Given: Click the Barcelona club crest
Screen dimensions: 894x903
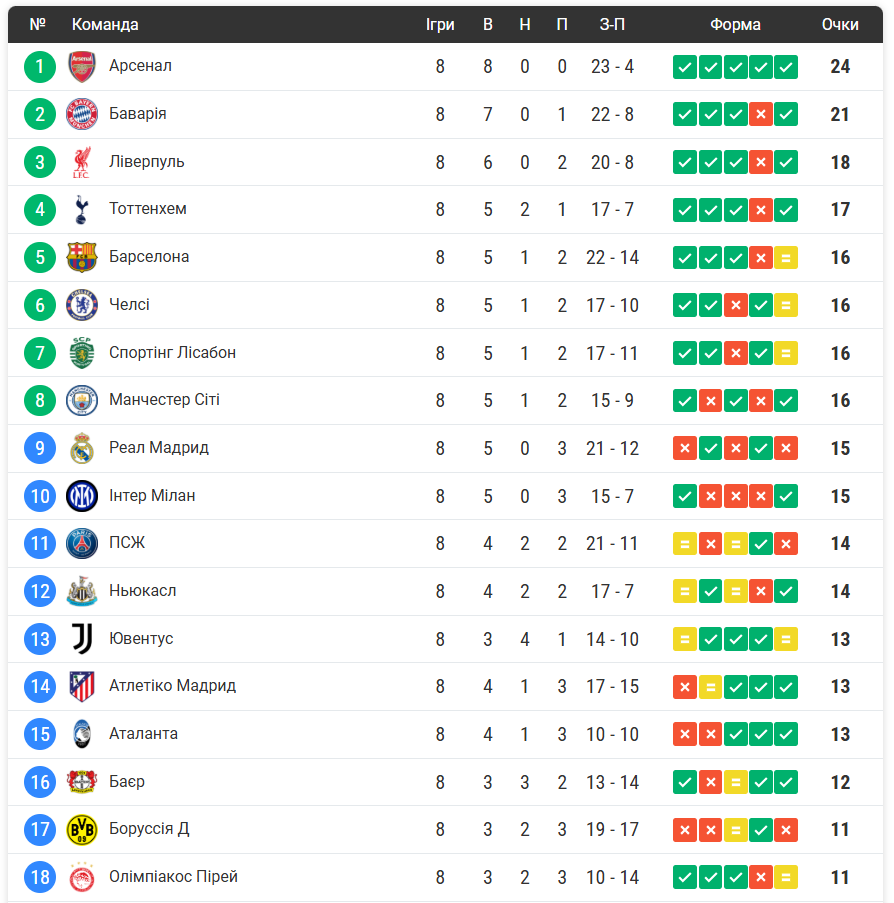Looking at the screenshot, I should [81, 257].
